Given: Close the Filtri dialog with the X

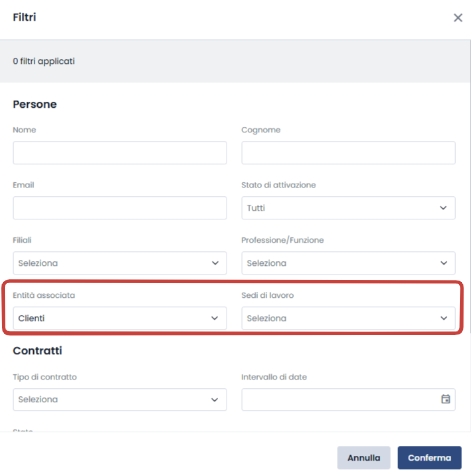Looking at the screenshot, I should tap(458, 18).
